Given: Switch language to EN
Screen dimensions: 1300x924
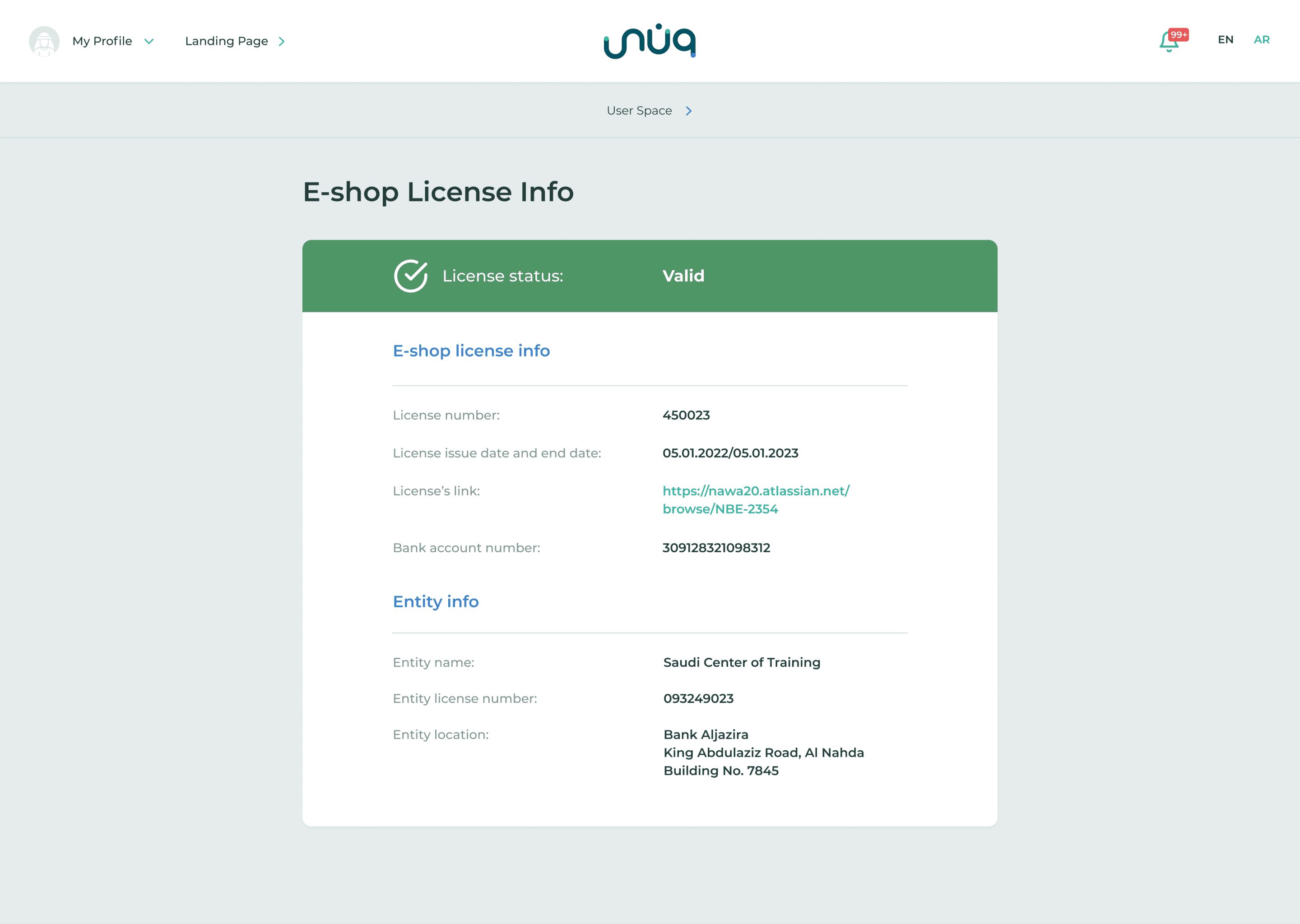Looking at the screenshot, I should (x=1226, y=40).
